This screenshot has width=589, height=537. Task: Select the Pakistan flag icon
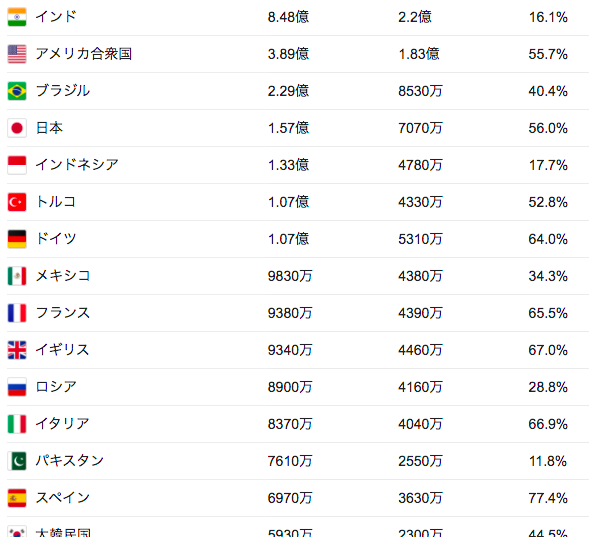click(17, 461)
